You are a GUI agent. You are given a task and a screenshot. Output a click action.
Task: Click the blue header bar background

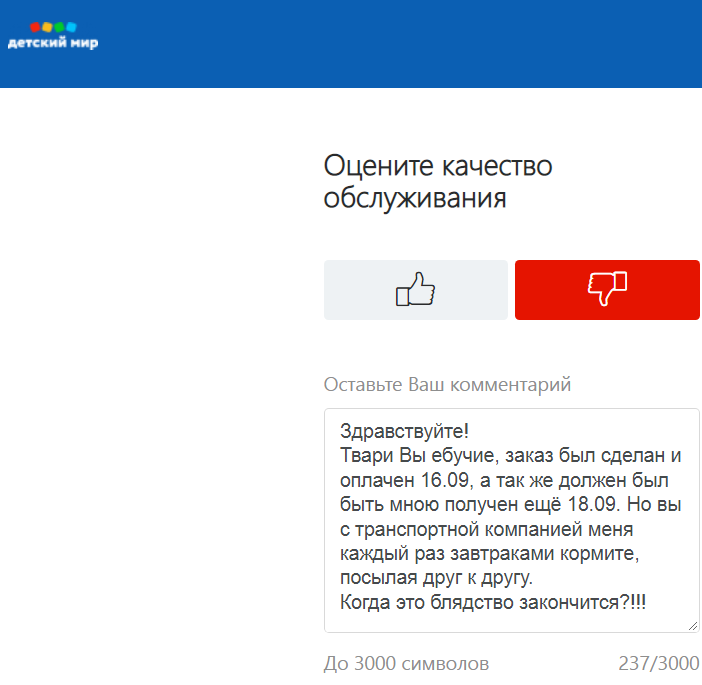(400, 44)
